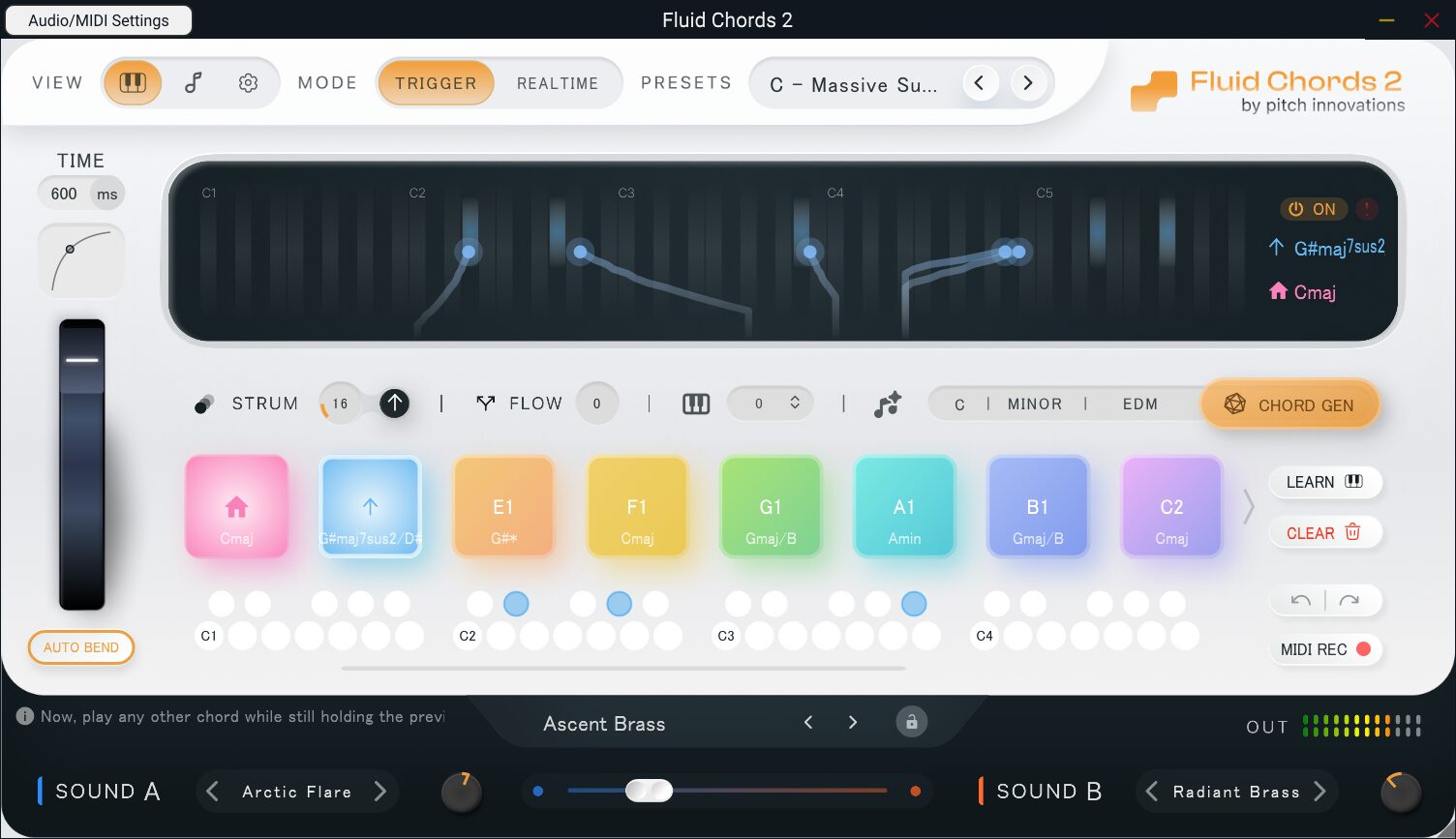This screenshot has height=839, width=1456.
Task: Select the purple C2 Cmaj pad
Action: (x=1171, y=506)
